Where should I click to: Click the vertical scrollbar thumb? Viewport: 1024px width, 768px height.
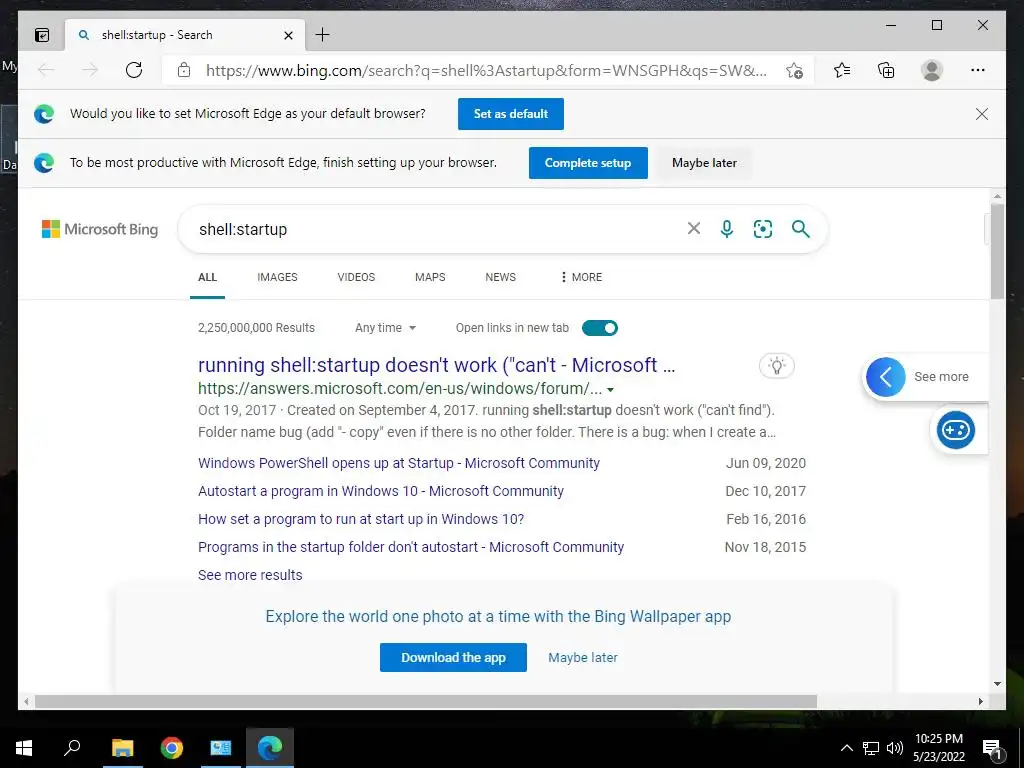[997, 251]
